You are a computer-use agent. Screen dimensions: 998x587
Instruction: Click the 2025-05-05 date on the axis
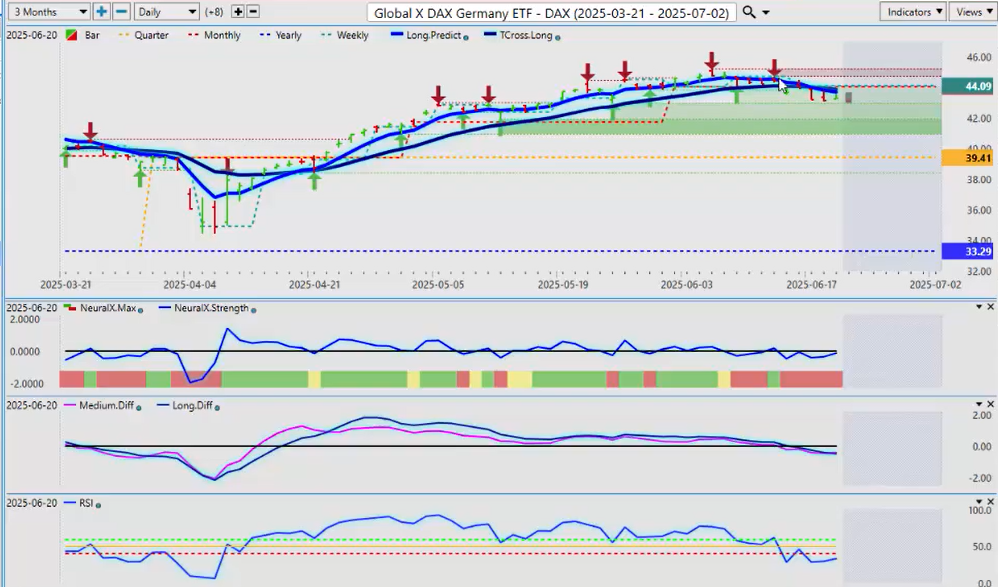[438, 285]
